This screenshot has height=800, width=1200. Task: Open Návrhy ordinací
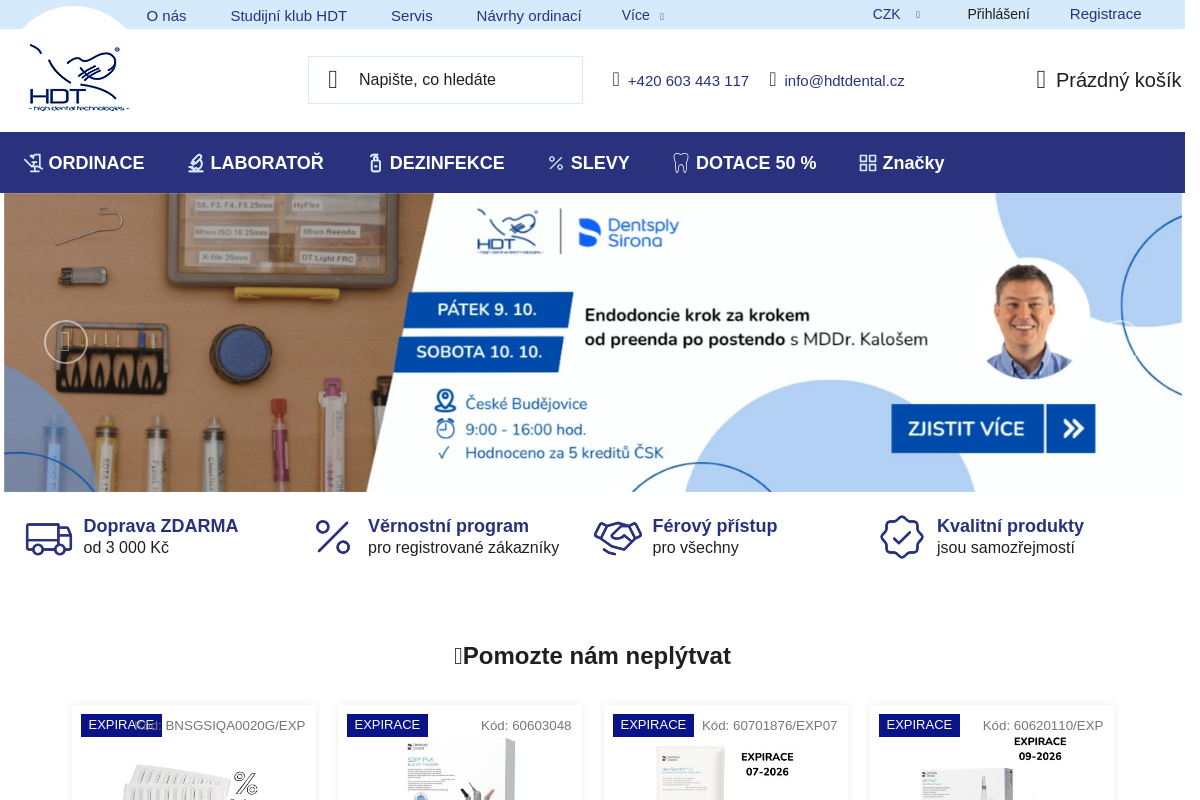(x=529, y=15)
